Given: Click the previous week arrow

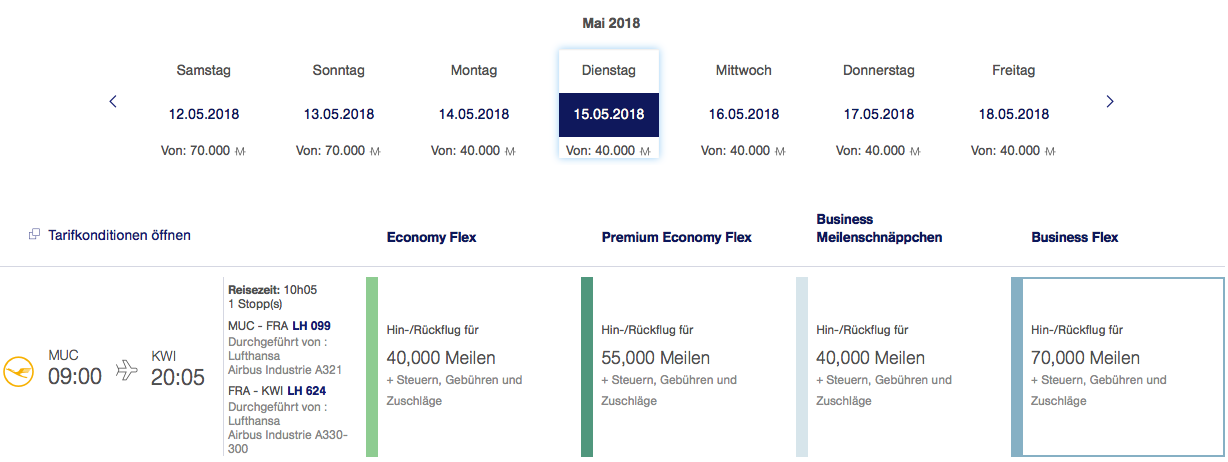Looking at the screenshot, I should coord(113,101).
